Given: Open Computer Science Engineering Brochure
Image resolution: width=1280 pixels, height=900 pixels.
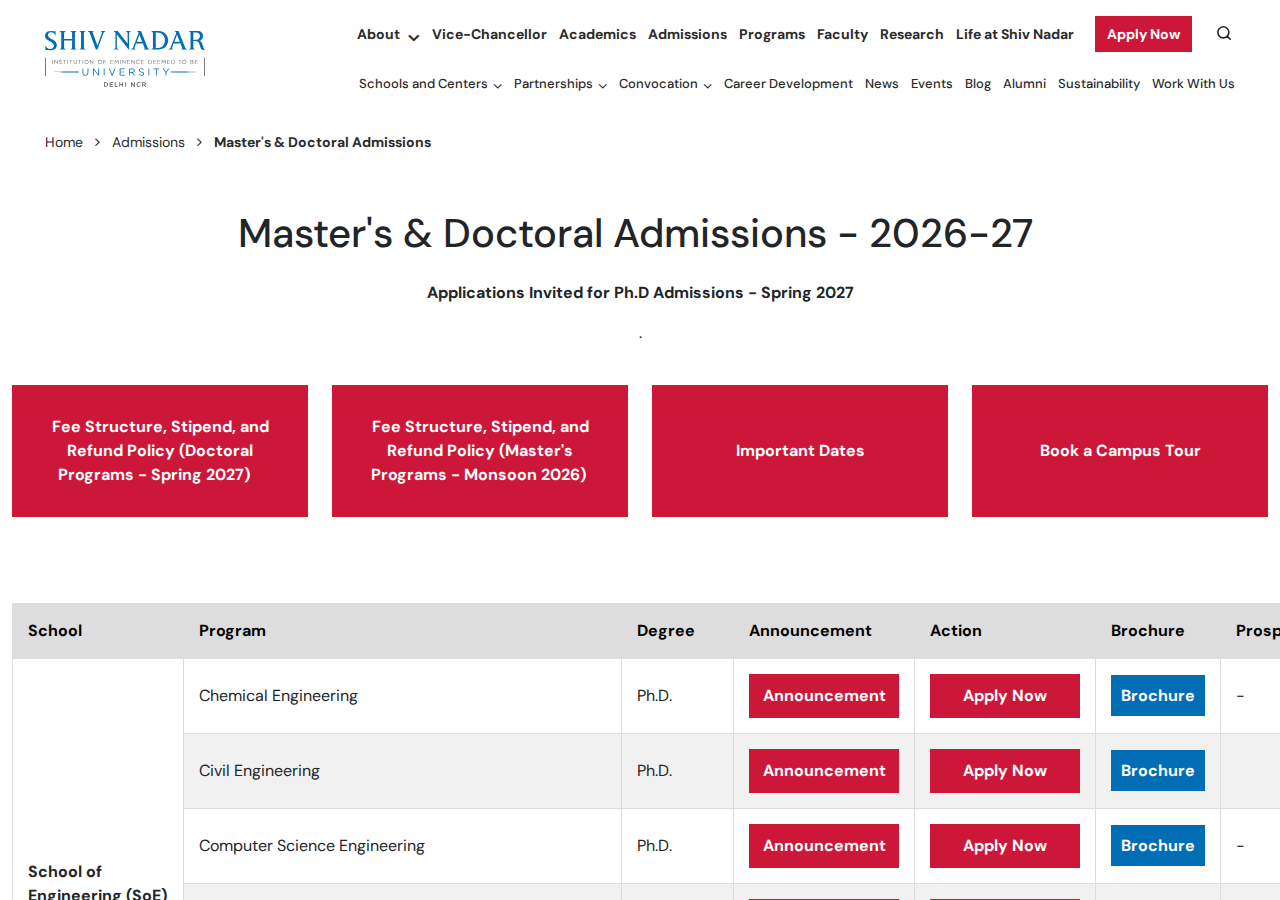Looking at the screenshot, I should coord(1158,846).
